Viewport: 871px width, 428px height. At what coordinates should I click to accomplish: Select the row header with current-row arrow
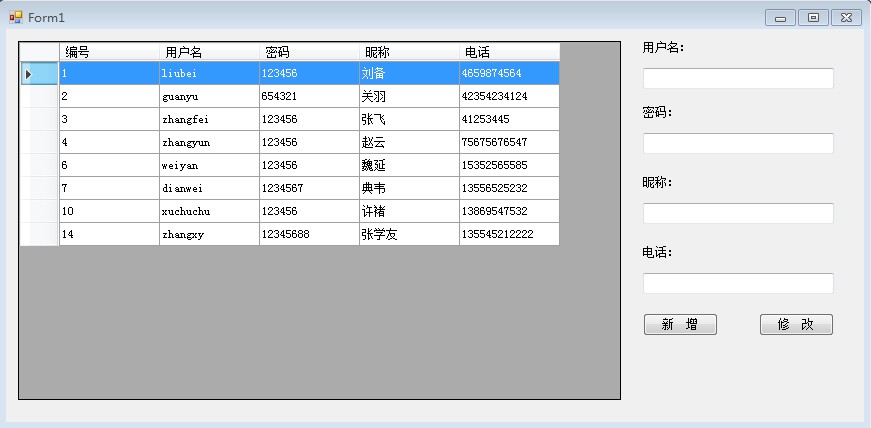point(39,73)
